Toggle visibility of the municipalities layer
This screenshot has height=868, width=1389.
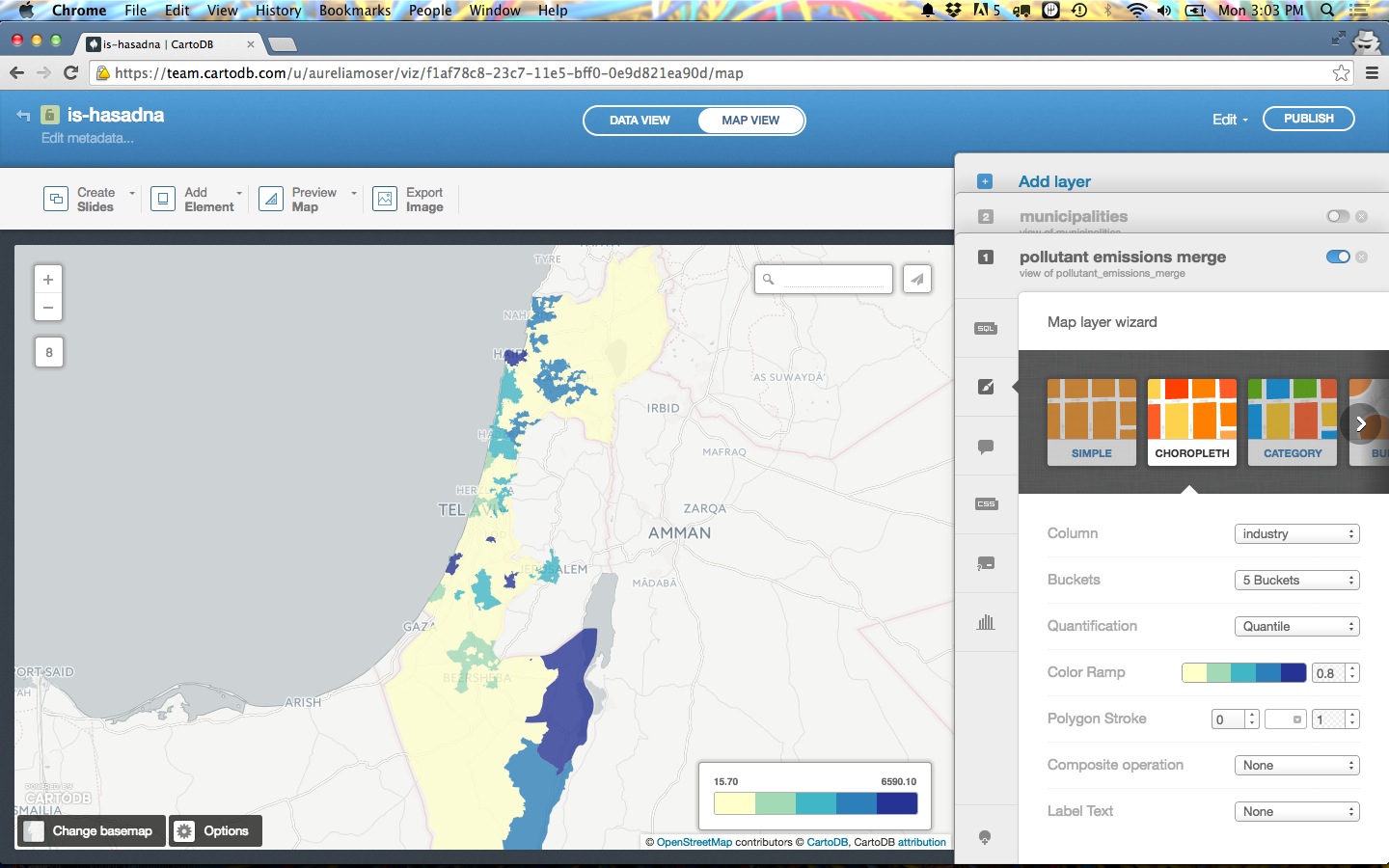coord(1338,216)
